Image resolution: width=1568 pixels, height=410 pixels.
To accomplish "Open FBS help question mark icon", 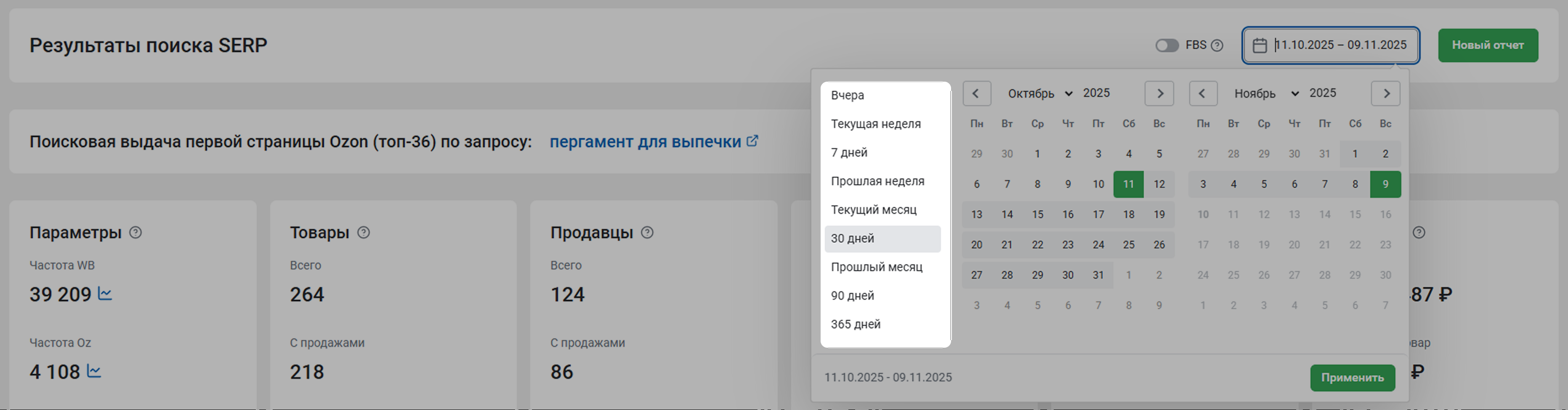I will tap(1217, 45).
